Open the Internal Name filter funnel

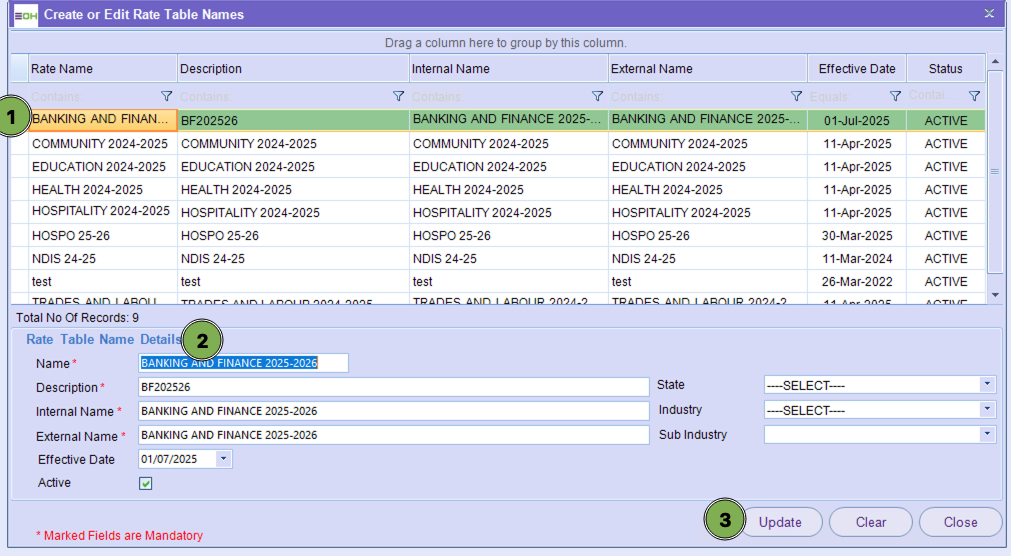598,97
